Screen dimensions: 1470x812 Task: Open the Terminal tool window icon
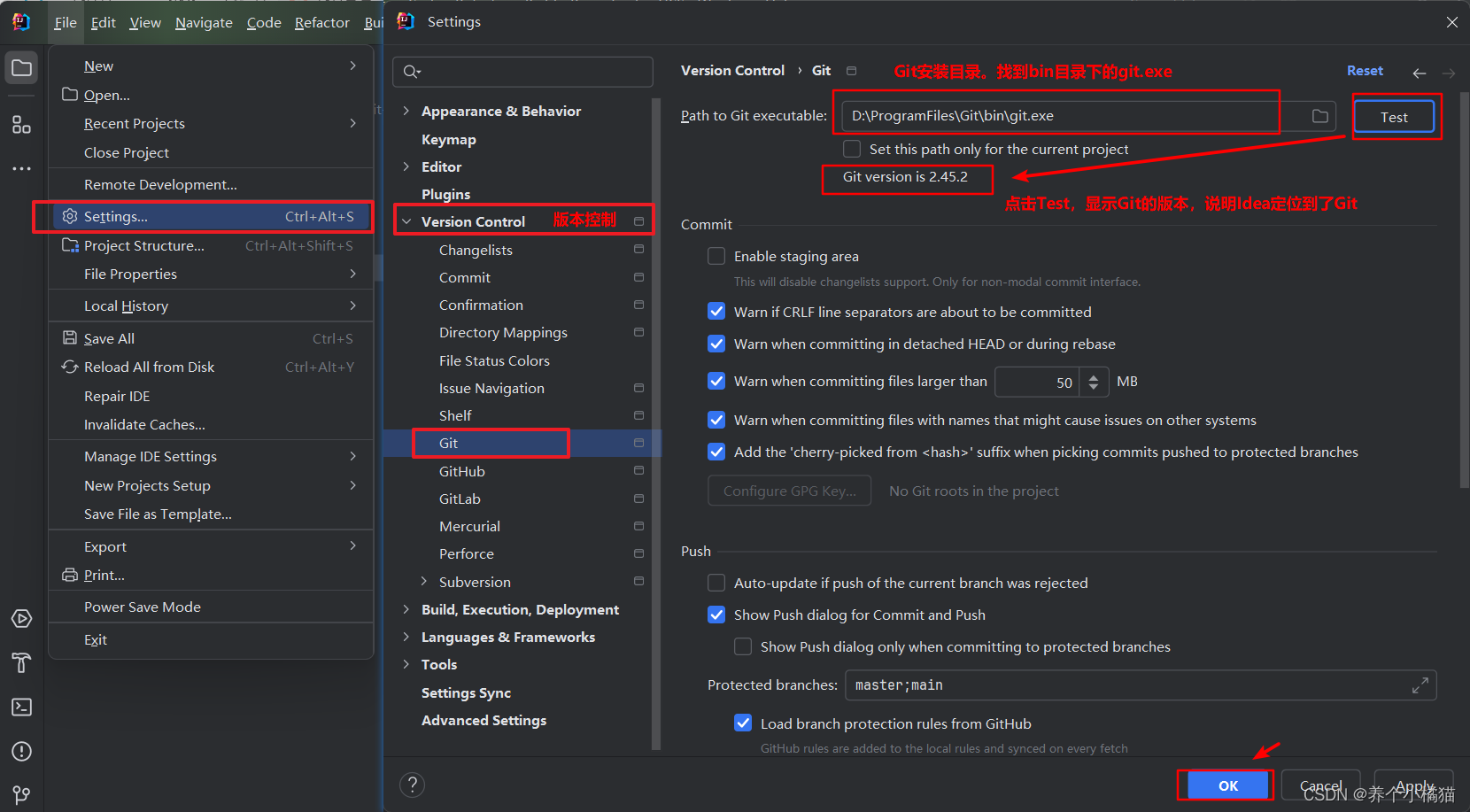[x=21, y=707]
